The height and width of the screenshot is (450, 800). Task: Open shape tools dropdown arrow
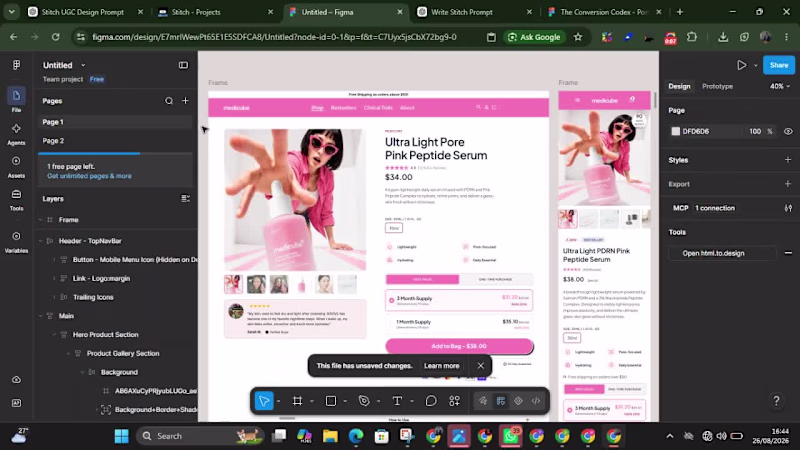pyautogui.click(x=345, y=402)
